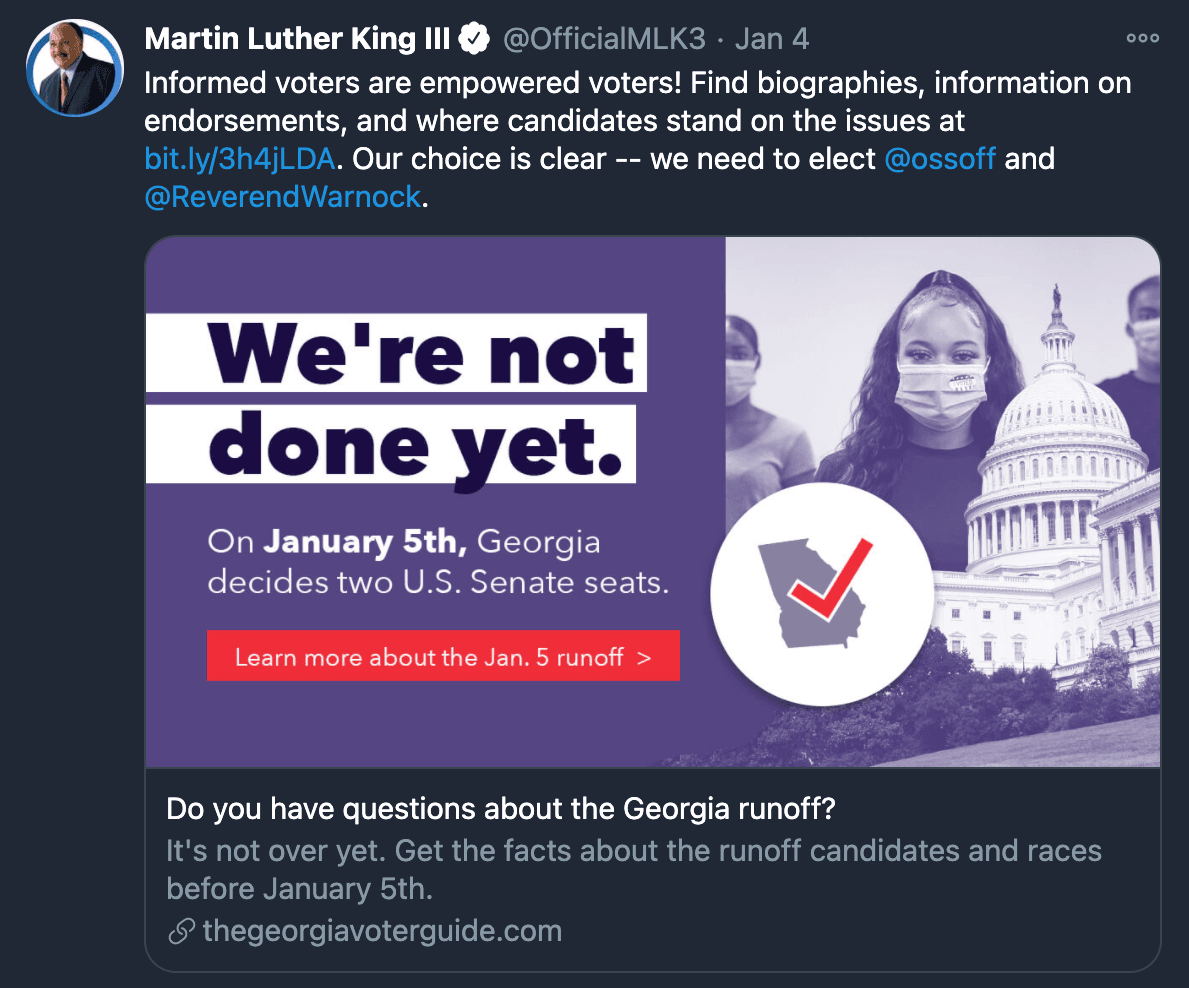Open the card title about the Georgia runoff
The height and width of the screenshot is (988, 1189).
click(500, 809)
